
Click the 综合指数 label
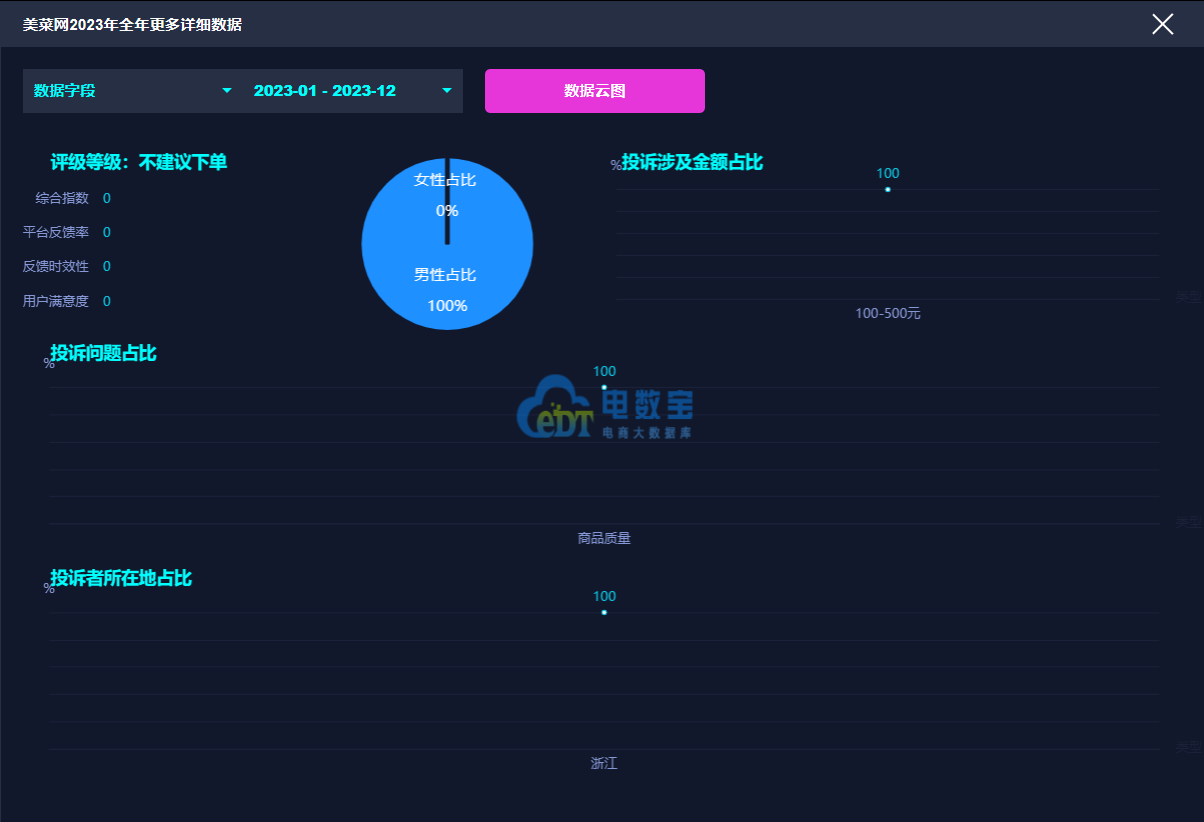click(x=62, y=198)
